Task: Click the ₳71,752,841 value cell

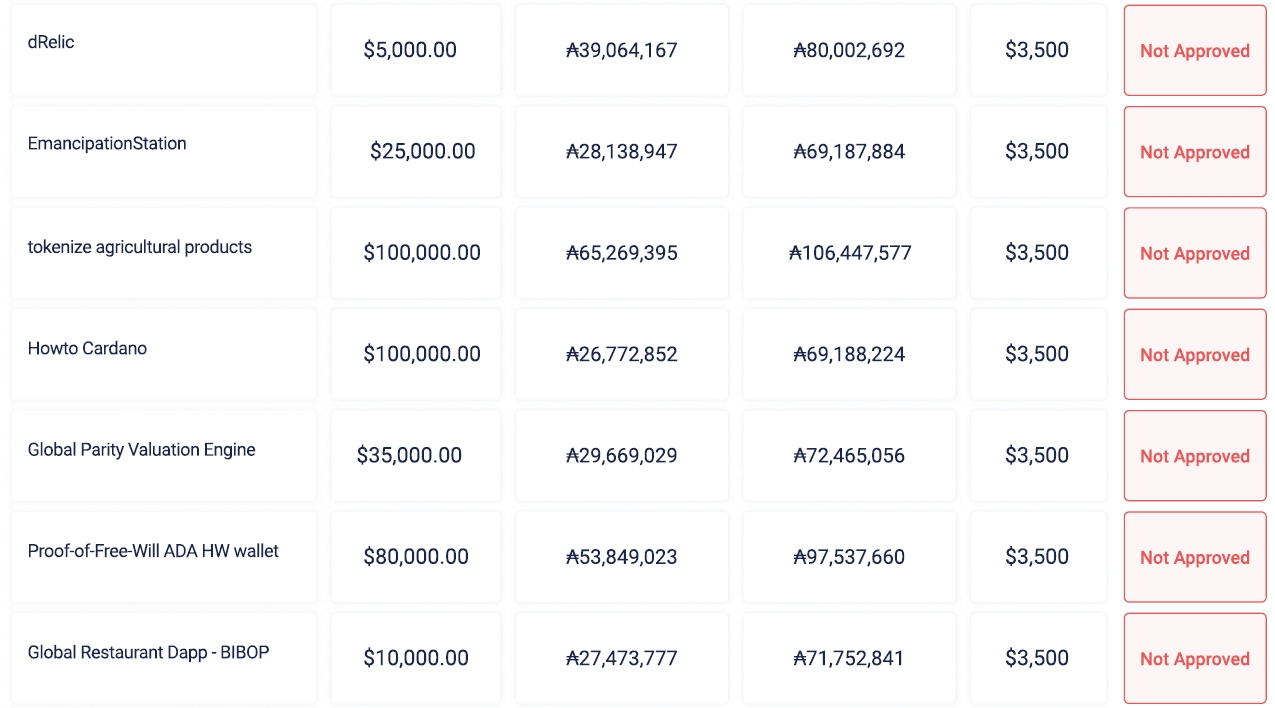Action: pyautogui.click(x=848, y=658)
